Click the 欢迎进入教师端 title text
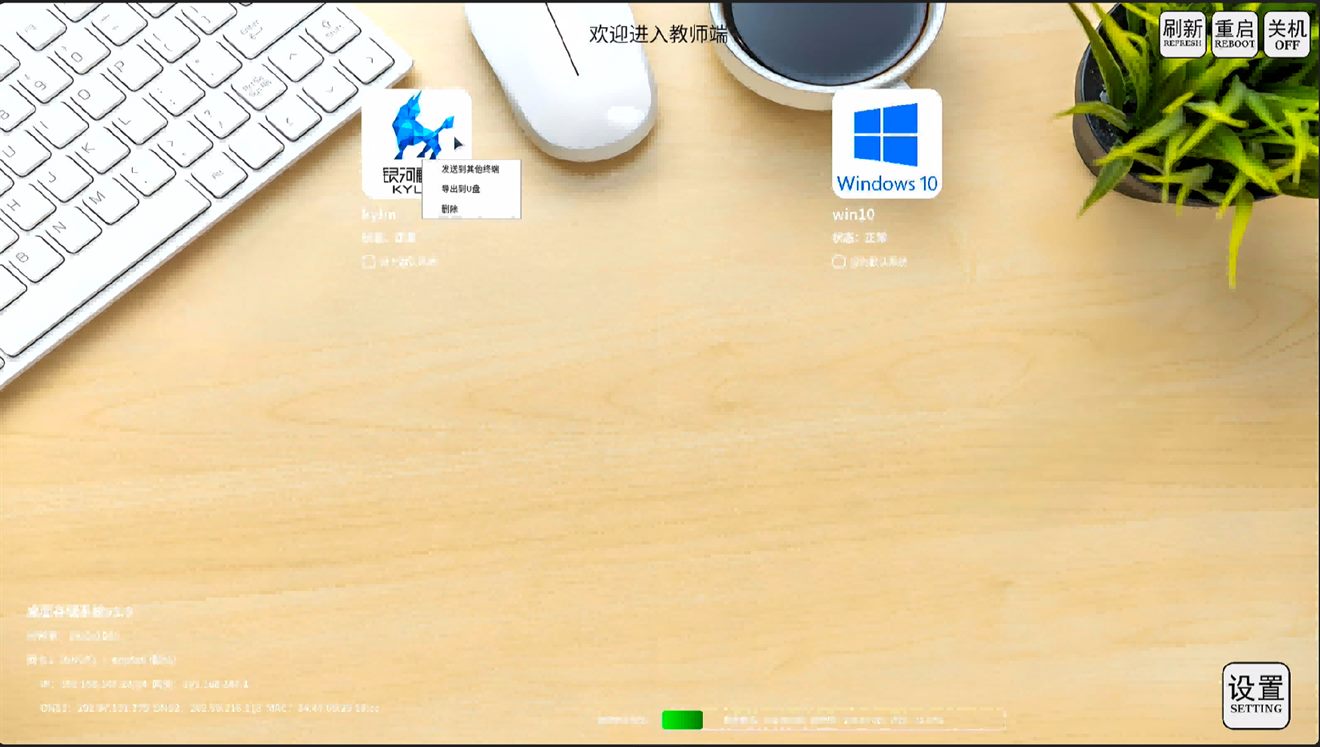The image size is (1320, 747). [658, 33]
